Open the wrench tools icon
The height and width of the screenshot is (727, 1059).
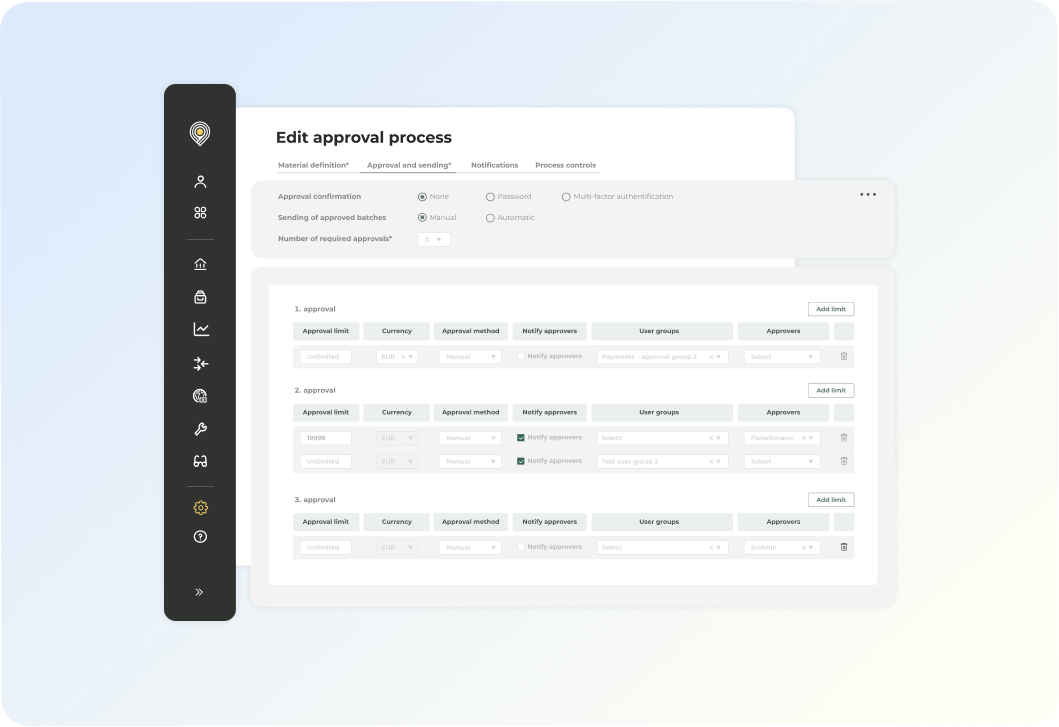tap(200, 429)
